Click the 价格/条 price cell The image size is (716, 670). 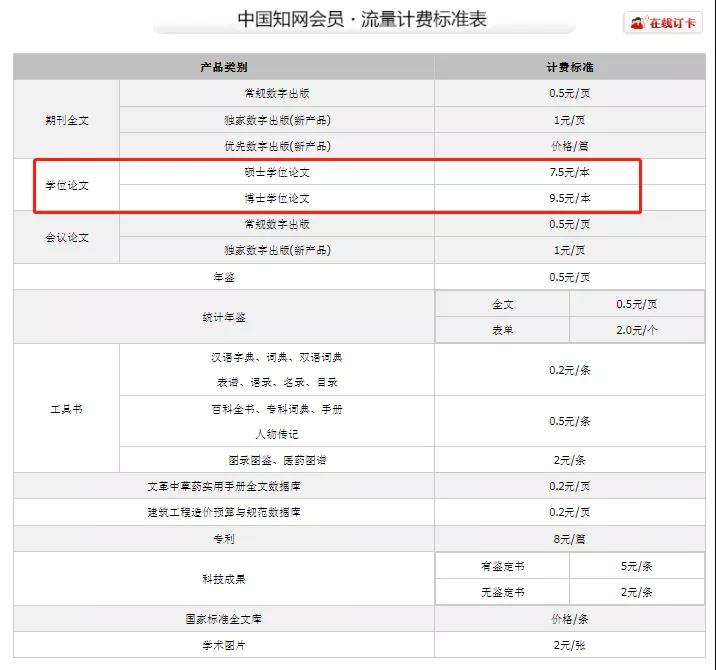coord(570,619)
